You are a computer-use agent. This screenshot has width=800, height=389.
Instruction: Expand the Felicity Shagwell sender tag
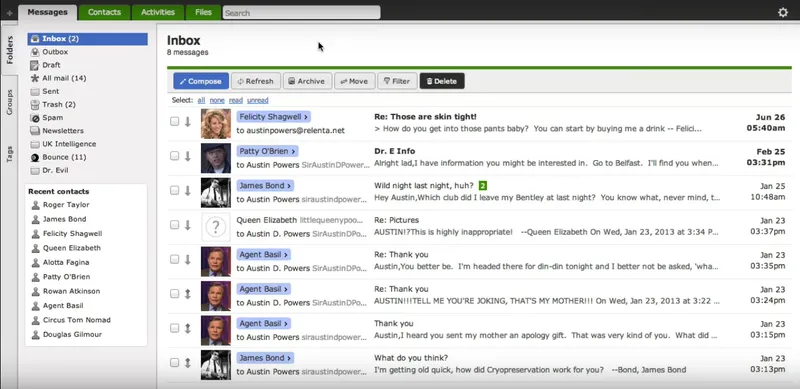[273, 117]
